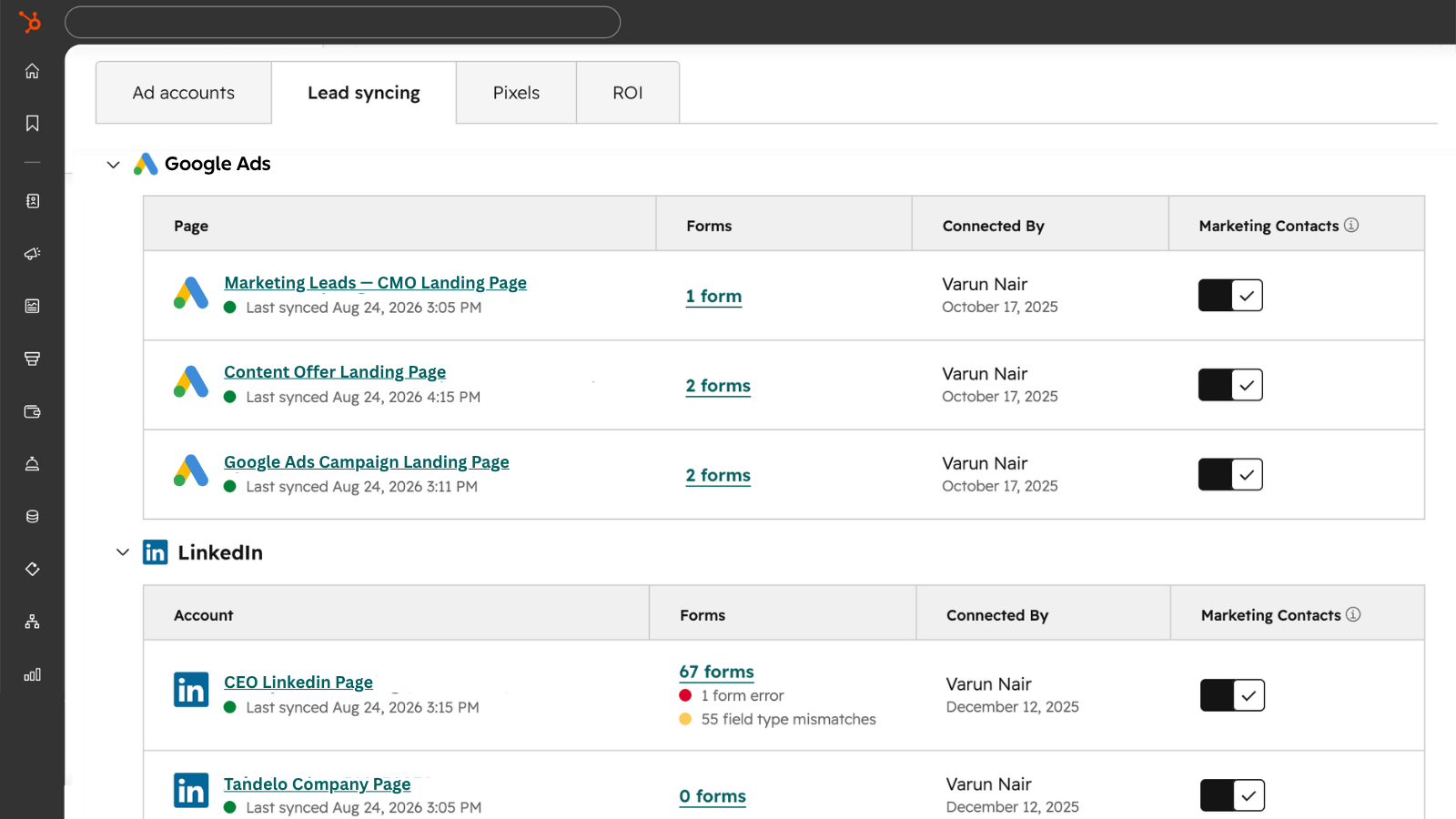Open the CRM contacts icon in sidebar

[32, 201]
